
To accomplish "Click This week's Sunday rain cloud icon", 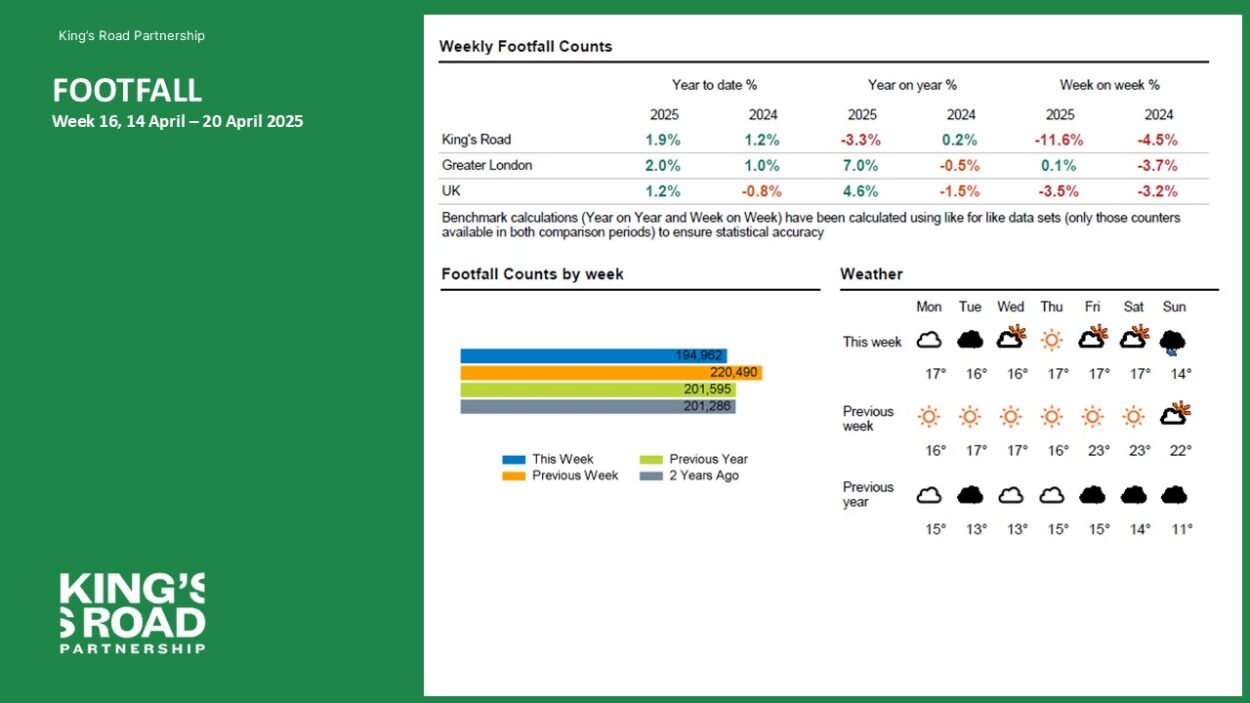I will [1173, 343].
